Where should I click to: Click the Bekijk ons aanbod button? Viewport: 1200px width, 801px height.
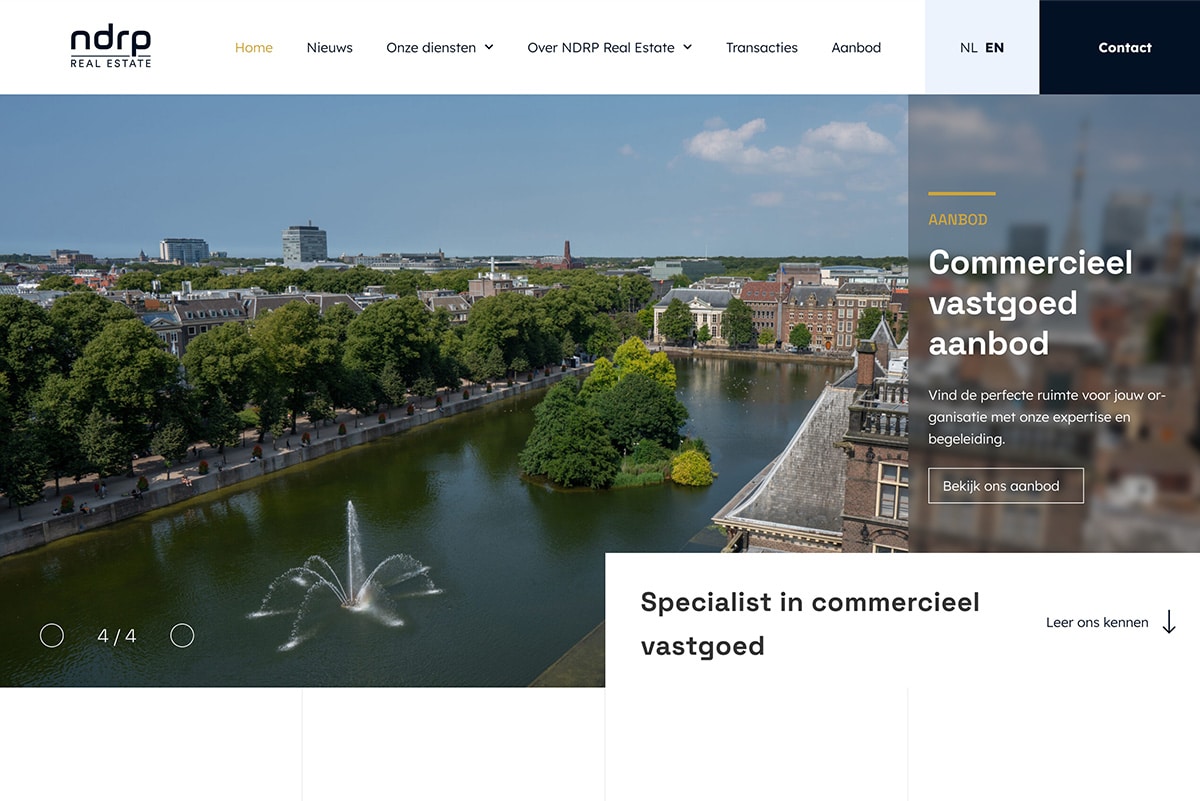(x=1006, y=486)
